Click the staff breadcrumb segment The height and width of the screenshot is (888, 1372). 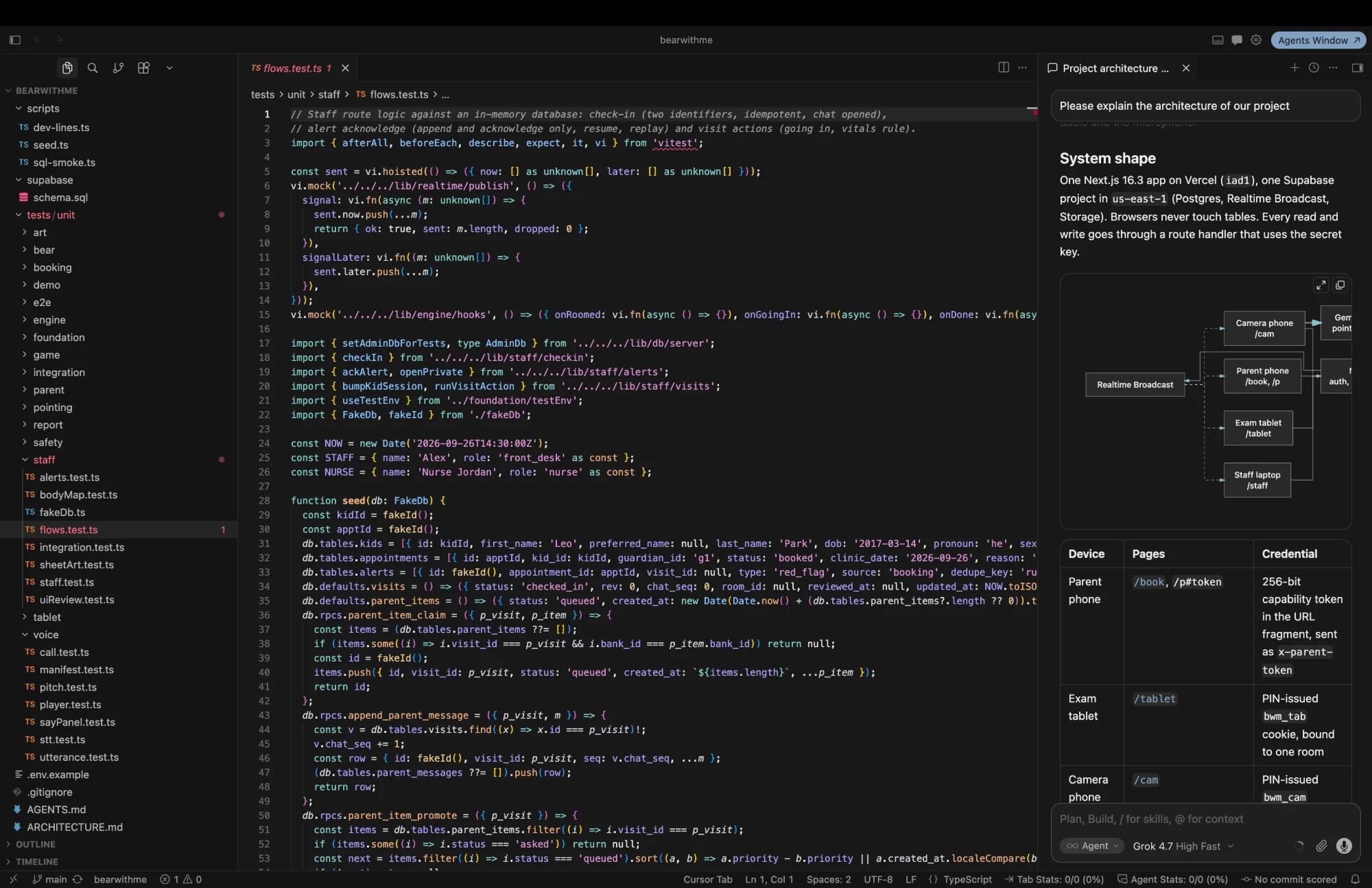coord(329,95)
